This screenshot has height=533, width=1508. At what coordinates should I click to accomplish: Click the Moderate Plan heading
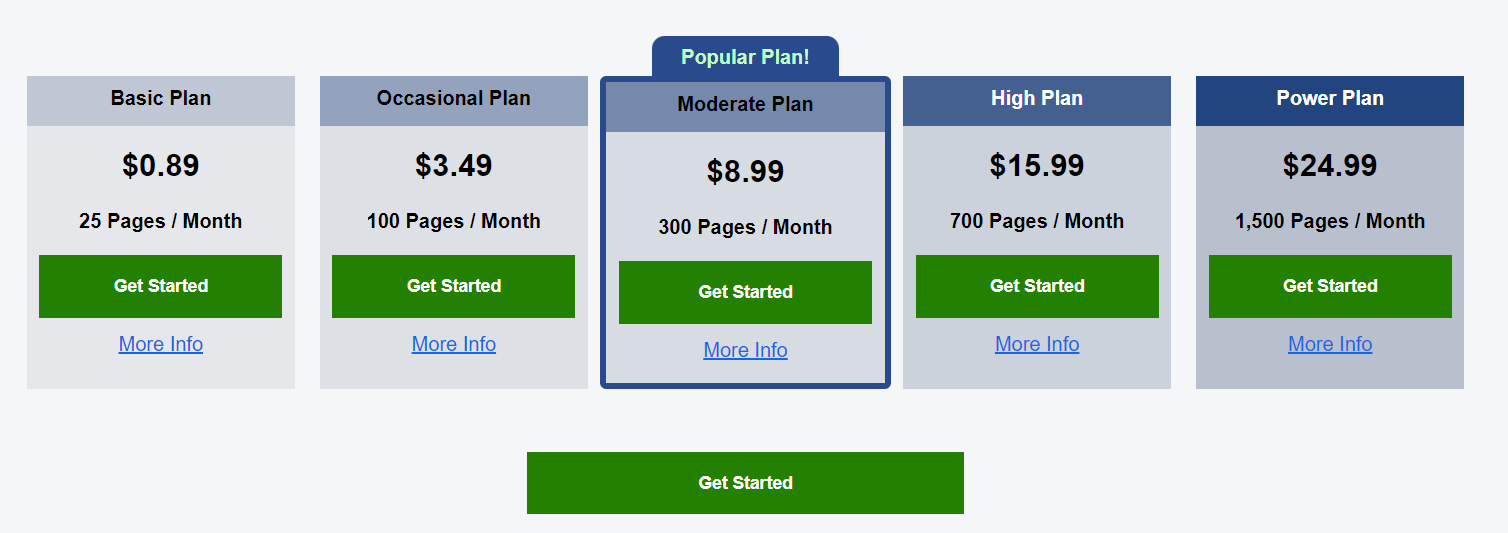745,105
